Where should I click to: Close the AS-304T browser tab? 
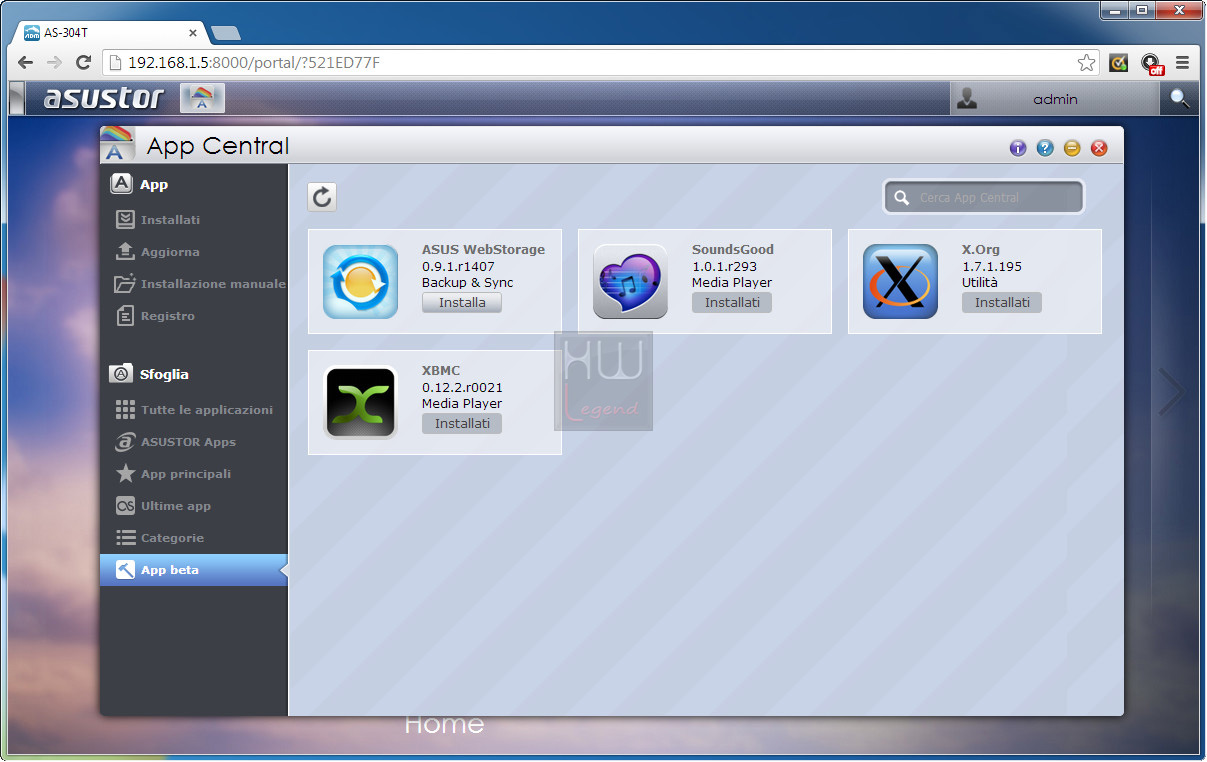click(x=193, y=32)
